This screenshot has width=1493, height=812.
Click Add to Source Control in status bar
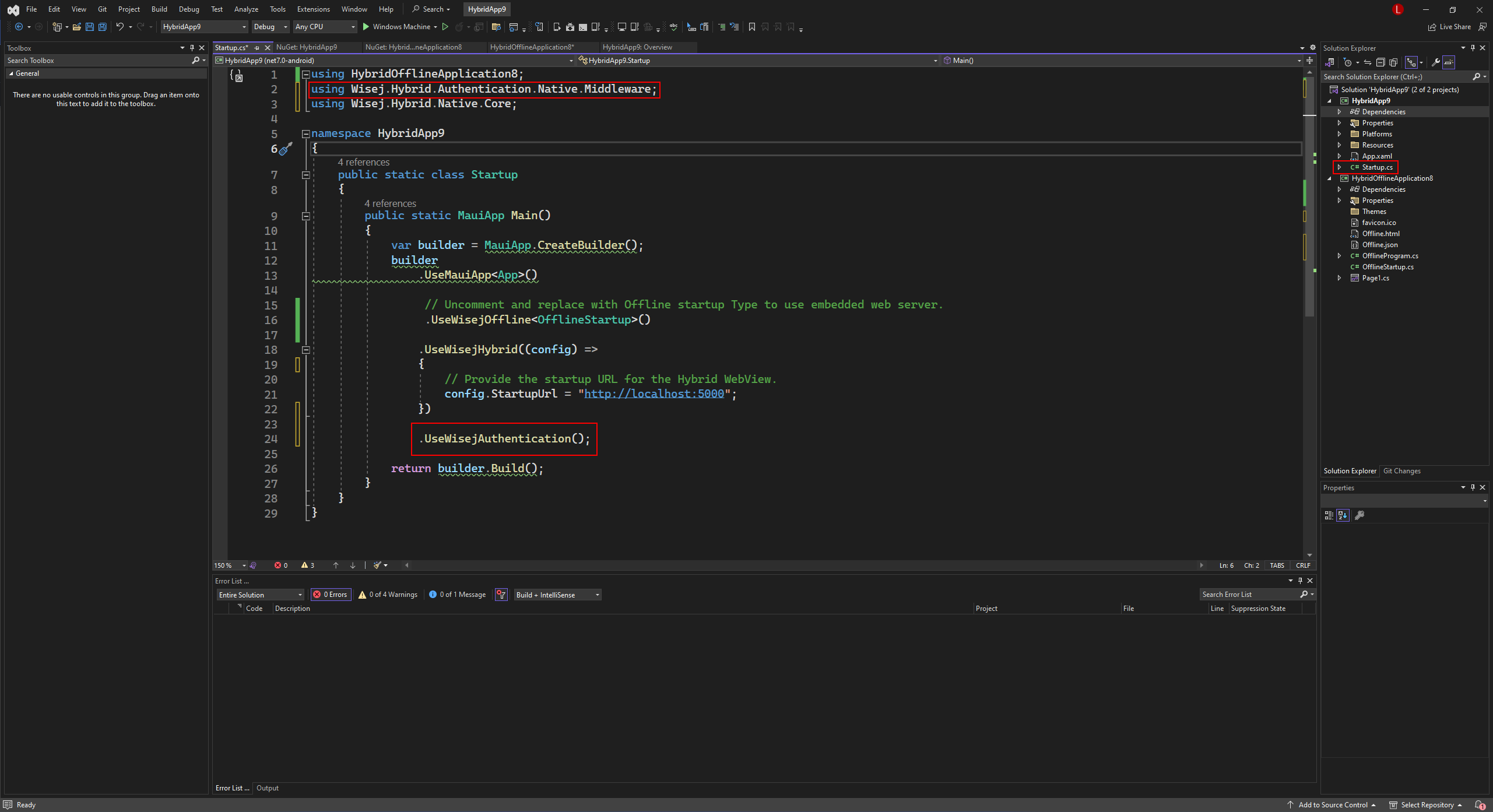coord(1332,805)
